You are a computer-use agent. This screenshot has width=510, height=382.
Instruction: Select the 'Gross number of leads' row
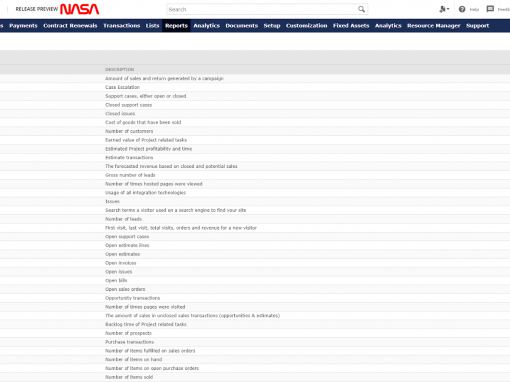tap(255, 175)
